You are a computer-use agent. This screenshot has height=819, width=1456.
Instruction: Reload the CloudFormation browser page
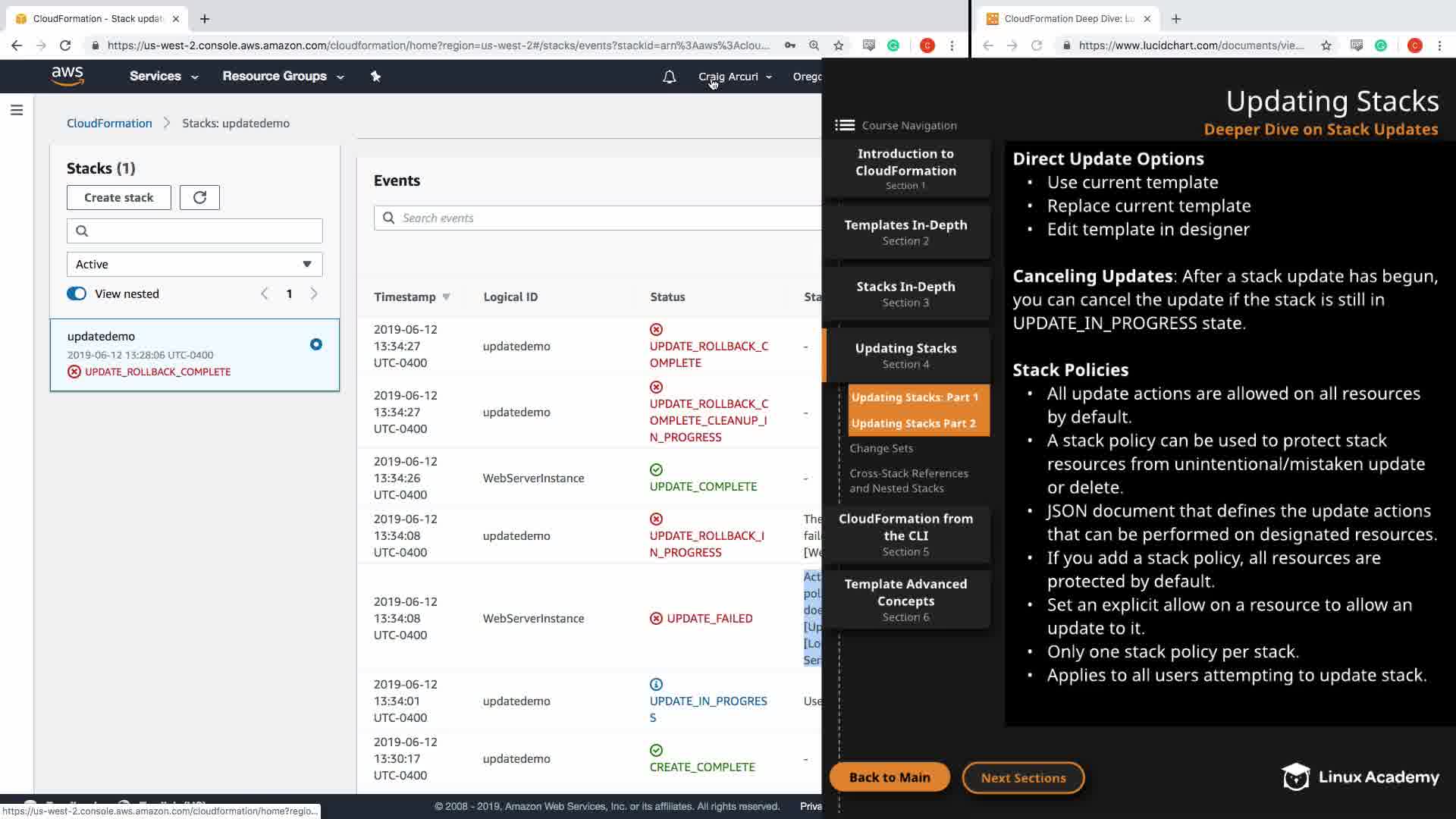click(65, 45)
